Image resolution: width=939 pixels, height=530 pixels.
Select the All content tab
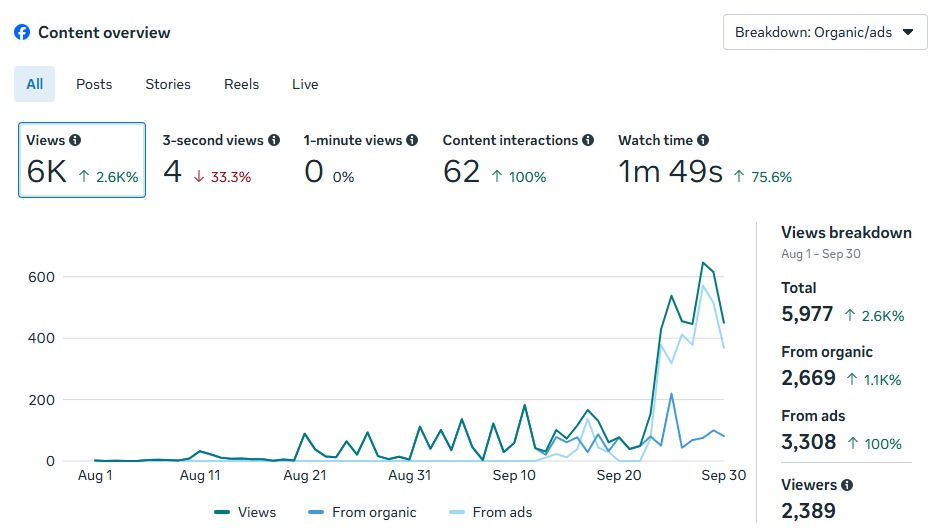pos(34,84)
